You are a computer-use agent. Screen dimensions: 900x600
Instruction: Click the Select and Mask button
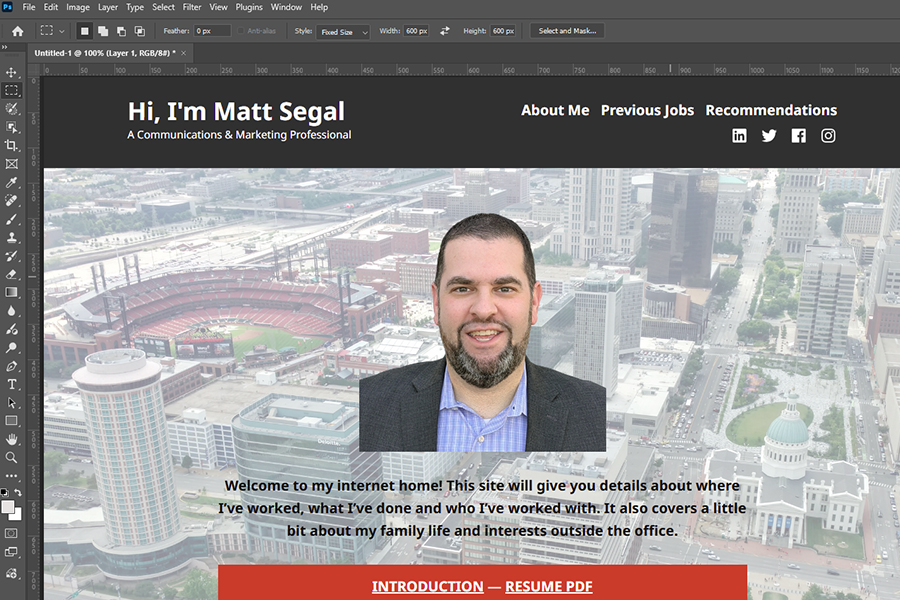[567, 31]
